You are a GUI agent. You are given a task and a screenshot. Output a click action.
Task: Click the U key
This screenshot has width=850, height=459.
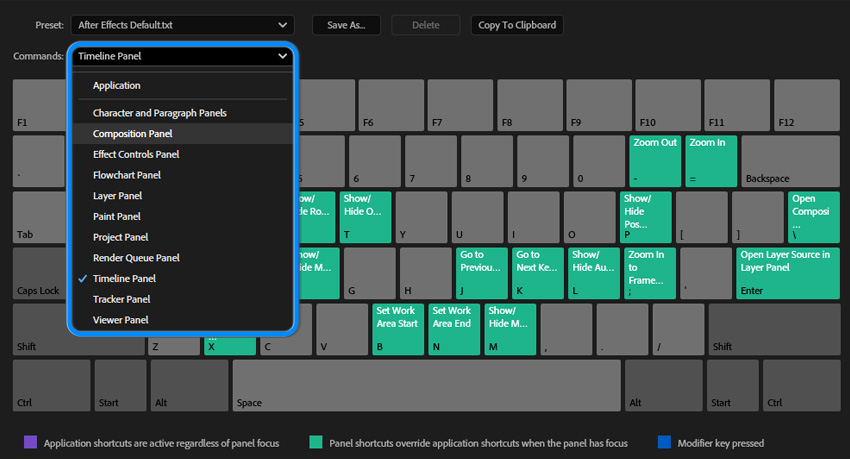pos(478,217)
